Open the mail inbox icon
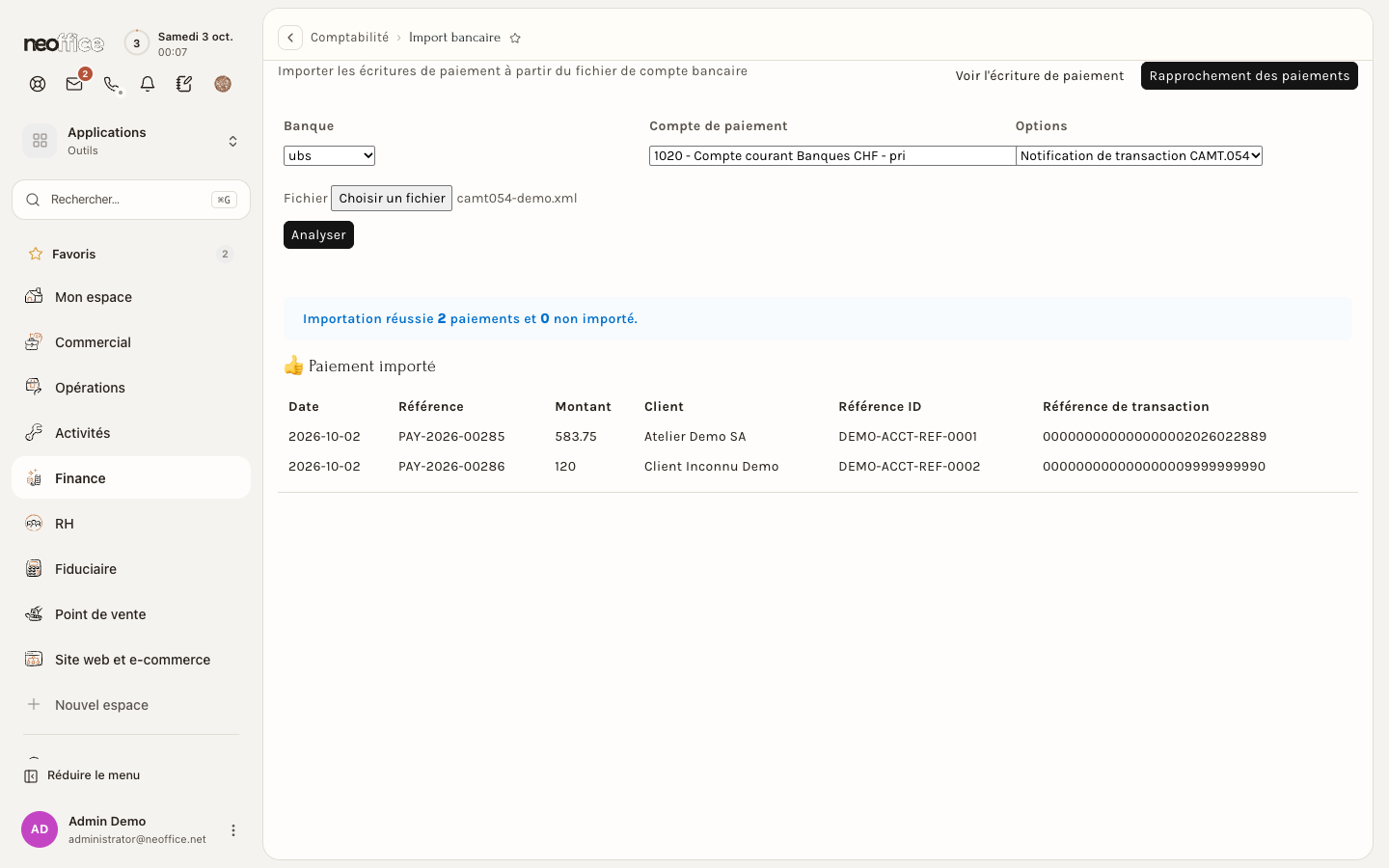Image resolution: width=1389 pixels, height=868 pixels. tap(74, 84)
